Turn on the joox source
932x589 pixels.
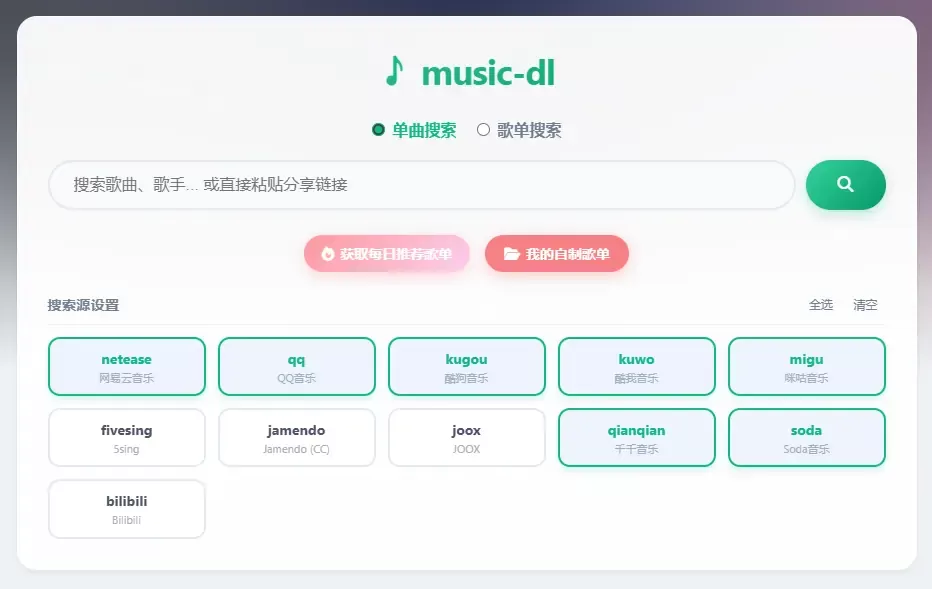coord(467,438)
